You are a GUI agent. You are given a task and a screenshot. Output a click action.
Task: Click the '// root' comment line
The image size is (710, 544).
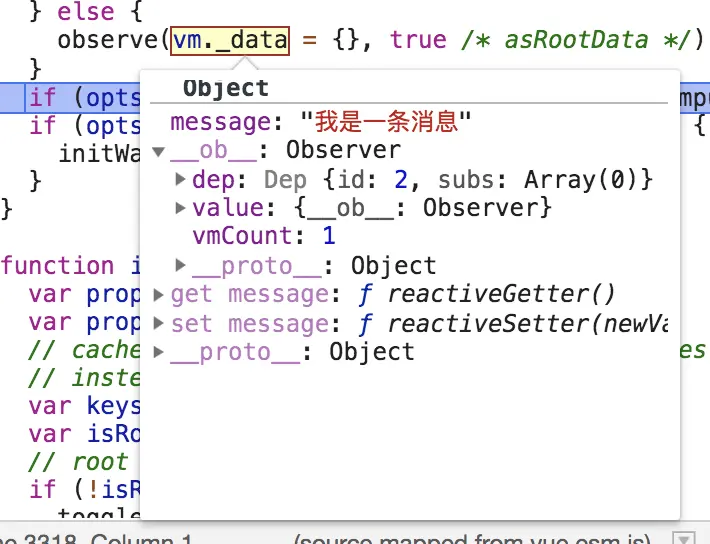coord(78,462)
